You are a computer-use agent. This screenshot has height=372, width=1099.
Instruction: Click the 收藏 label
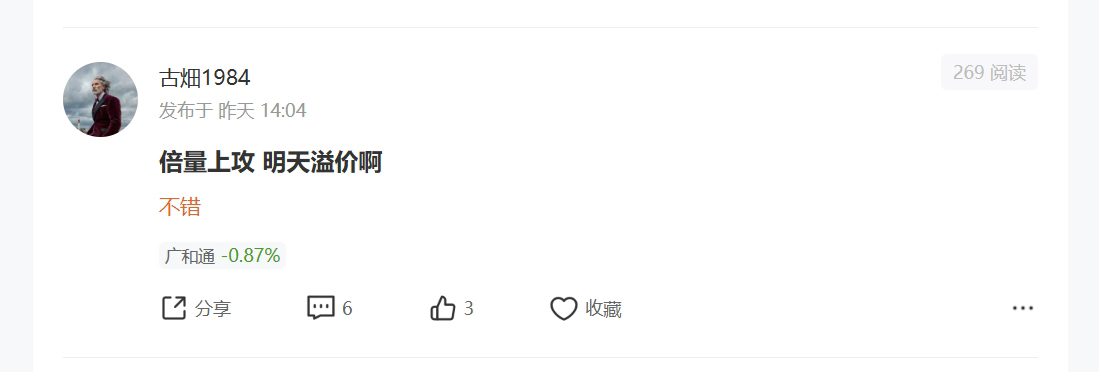[603, 309]
